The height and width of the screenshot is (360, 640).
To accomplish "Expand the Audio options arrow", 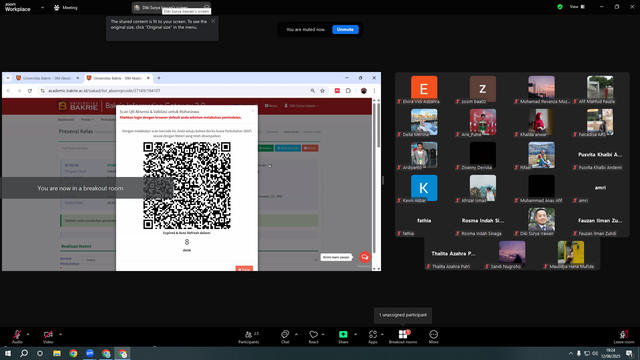I will [28, 334].
